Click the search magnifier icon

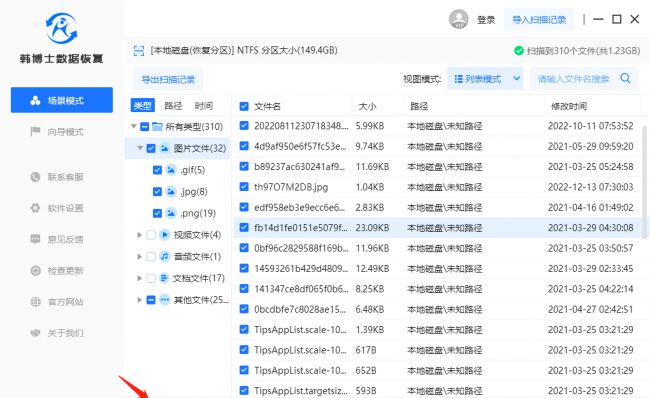(625, 78)
